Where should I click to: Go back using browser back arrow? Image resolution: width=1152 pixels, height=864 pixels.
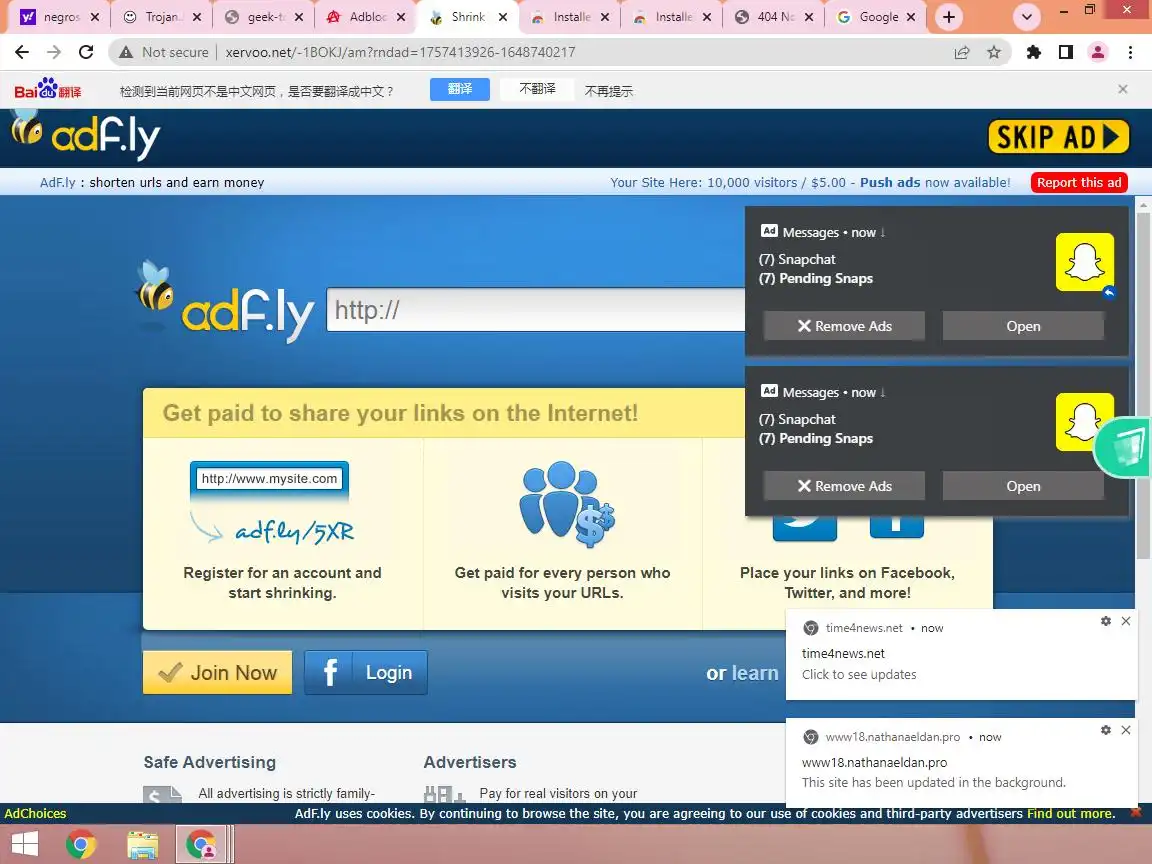click(22, 52)
